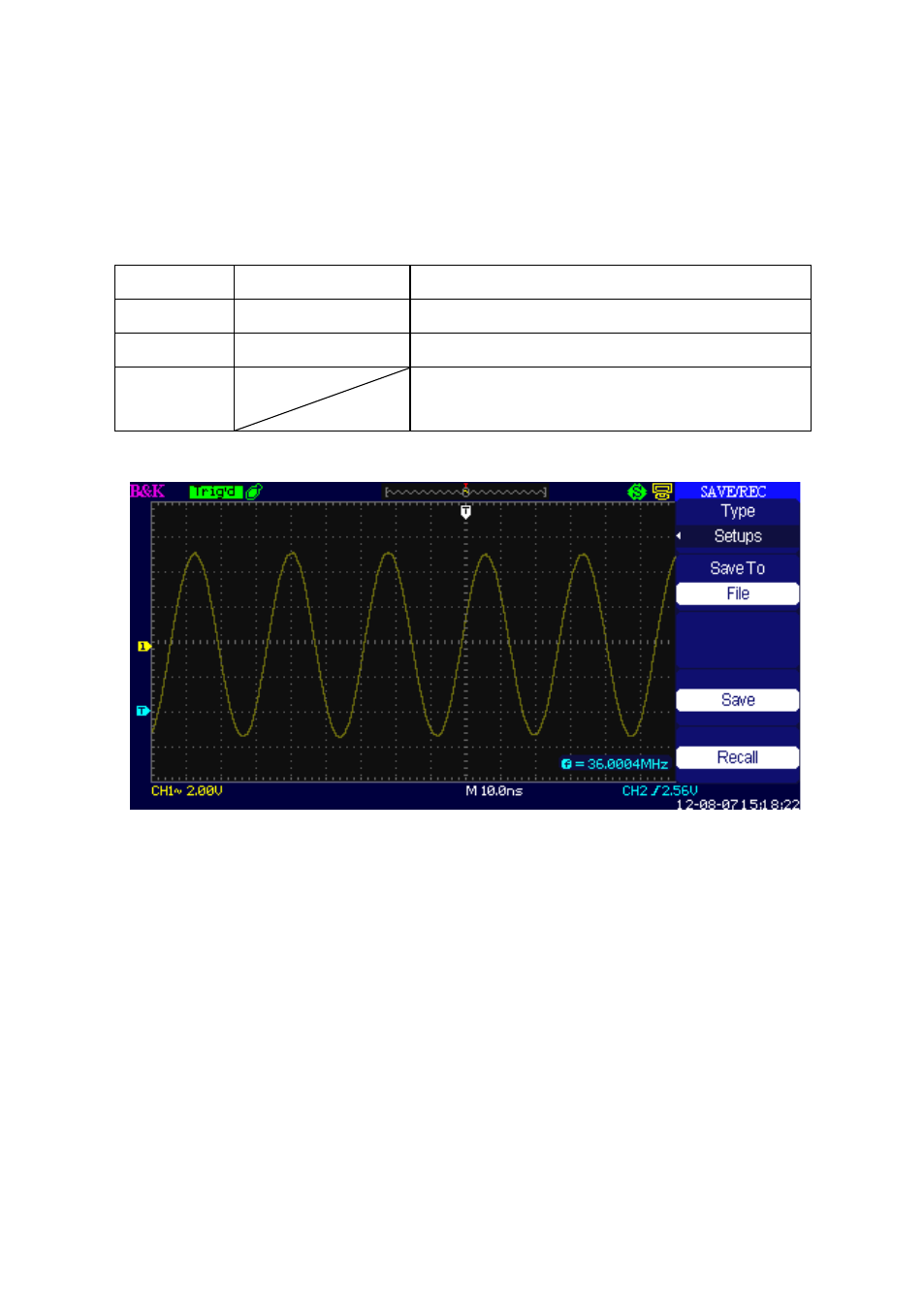Click the date and time stamp 12-08-07

click(738, 804)
